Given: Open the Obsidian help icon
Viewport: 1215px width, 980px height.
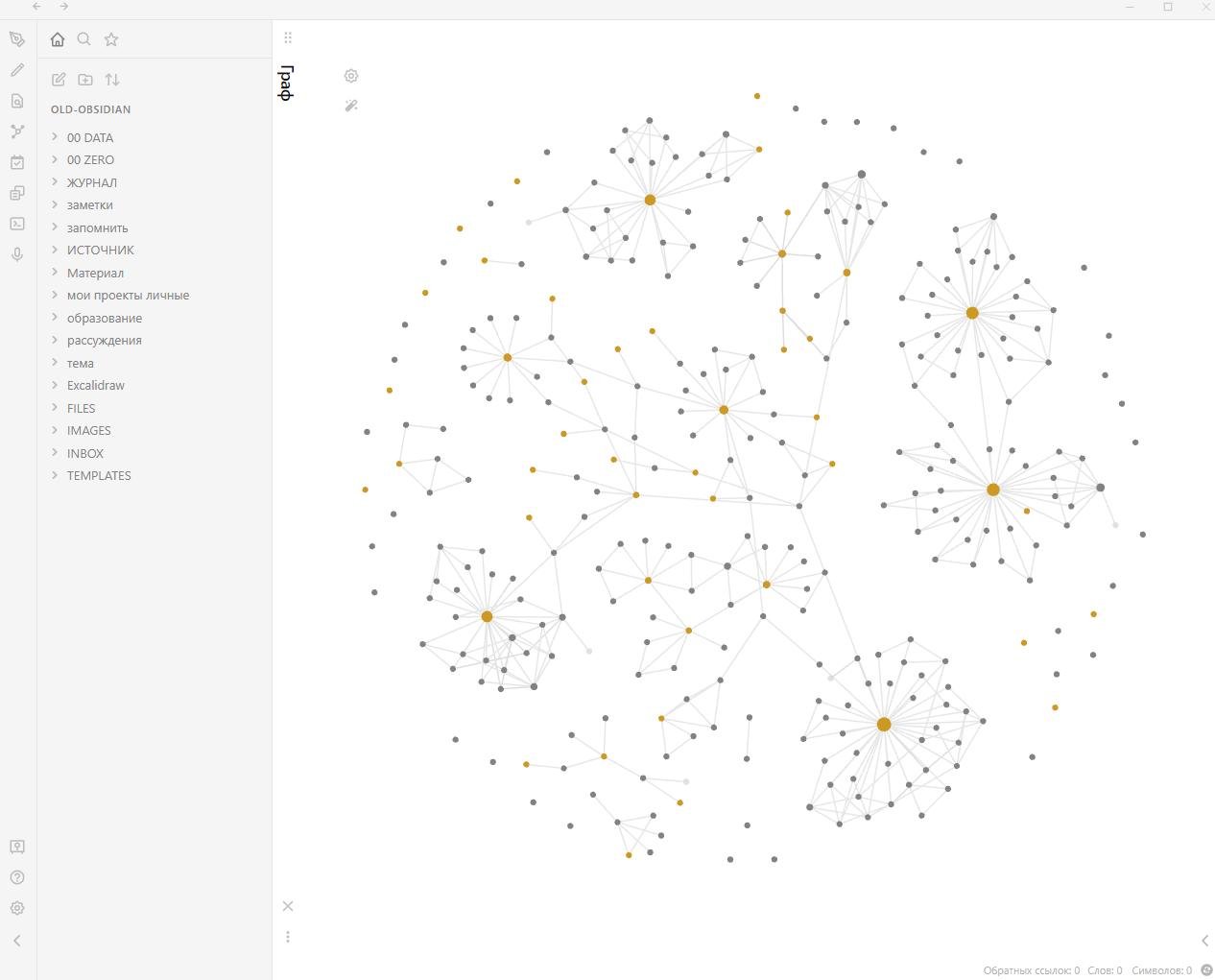Looking at the screenshot, I should pyautogui.click(x=17, y=877).
